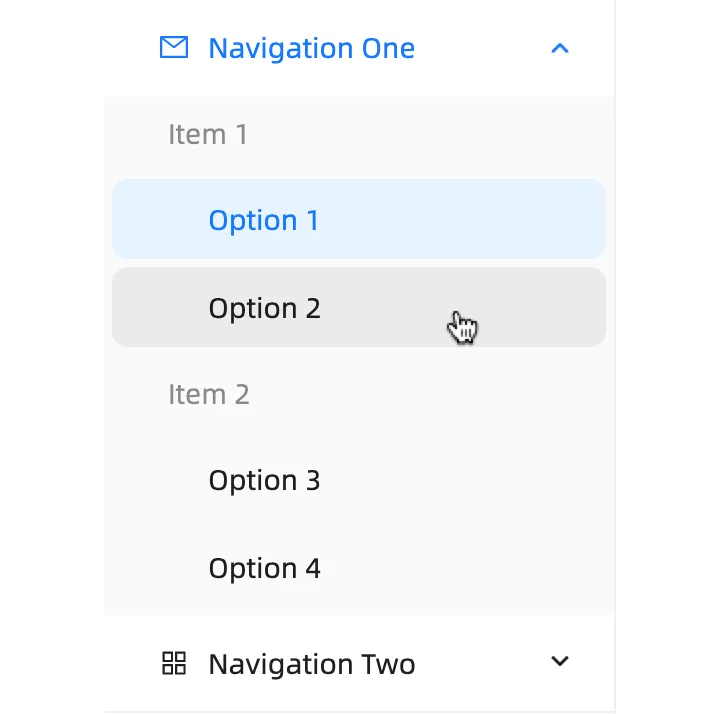Choose Option 2 under Item 1
Screen dimensions: 720x714
point(264,308)
